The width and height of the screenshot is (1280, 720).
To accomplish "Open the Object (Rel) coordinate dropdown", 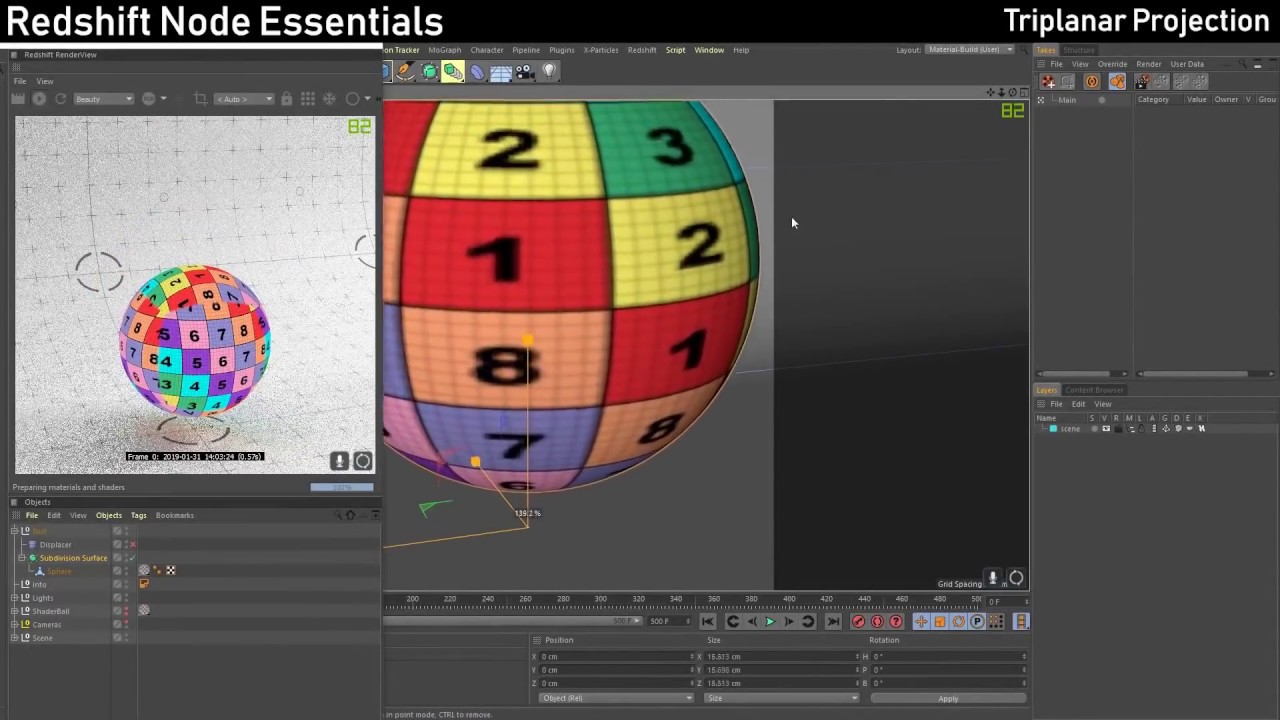I will click(x=615, y=698).
